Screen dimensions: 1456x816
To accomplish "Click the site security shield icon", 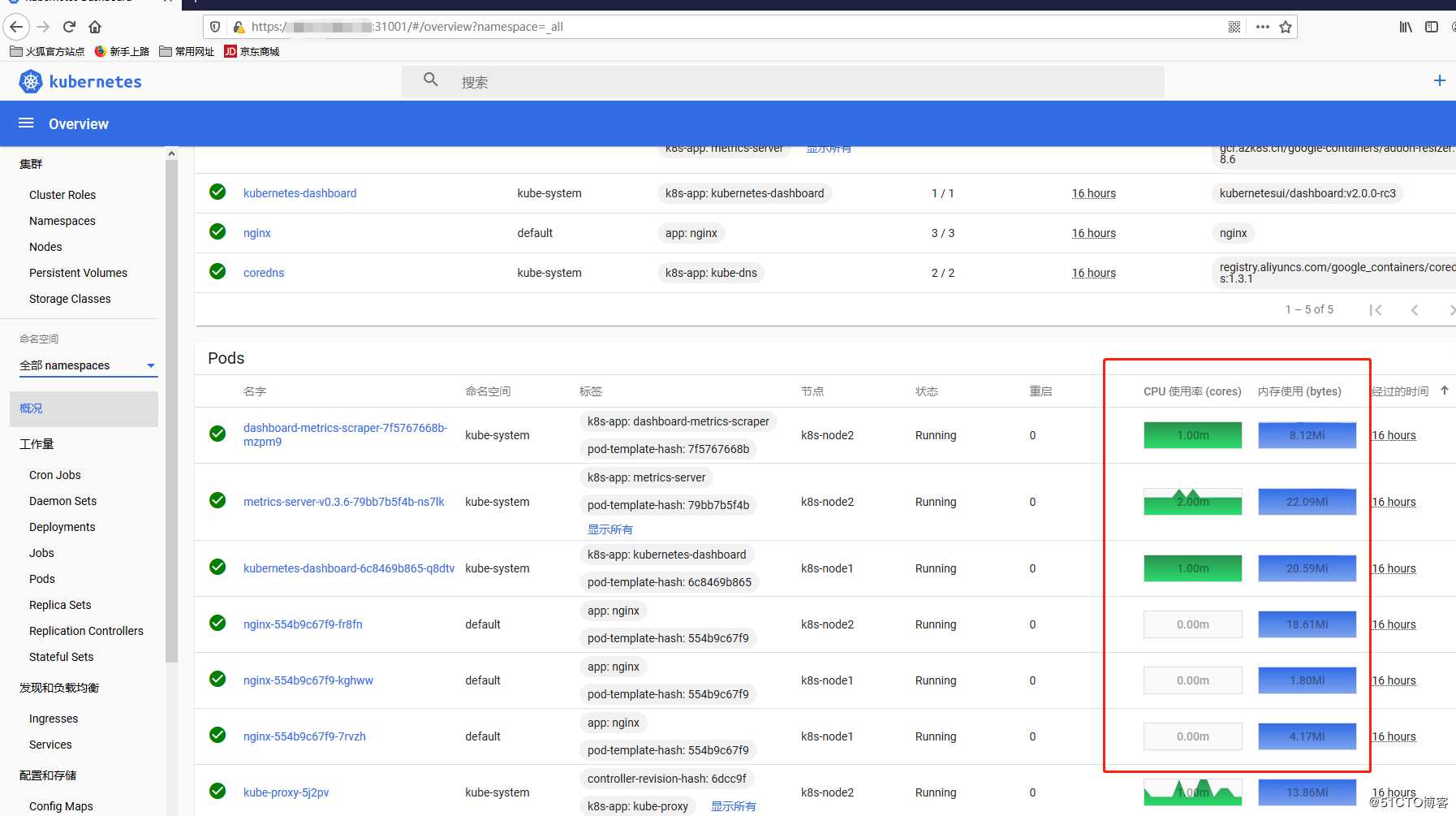I will point(215,27).
